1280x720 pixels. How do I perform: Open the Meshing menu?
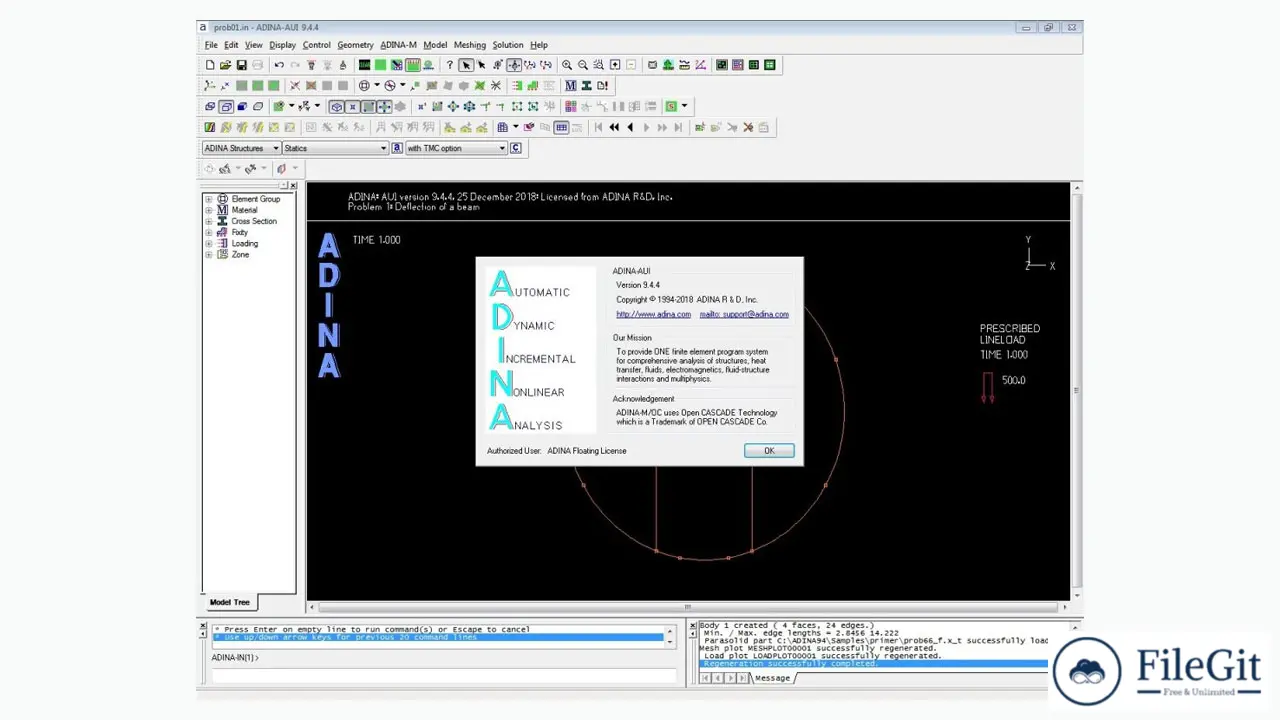(x=469, y=45)
